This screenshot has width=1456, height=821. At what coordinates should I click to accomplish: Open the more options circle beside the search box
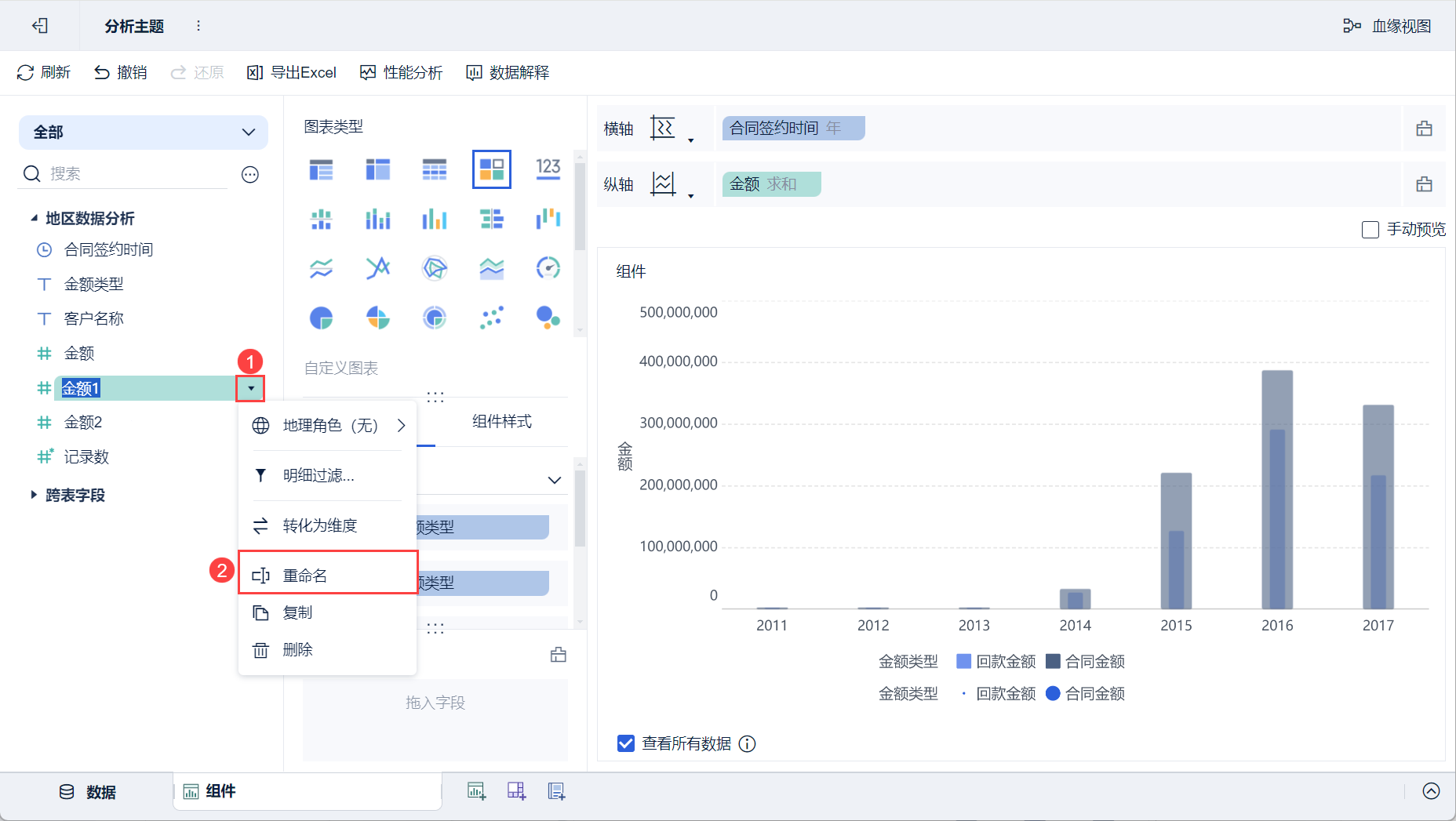[250, 174]
